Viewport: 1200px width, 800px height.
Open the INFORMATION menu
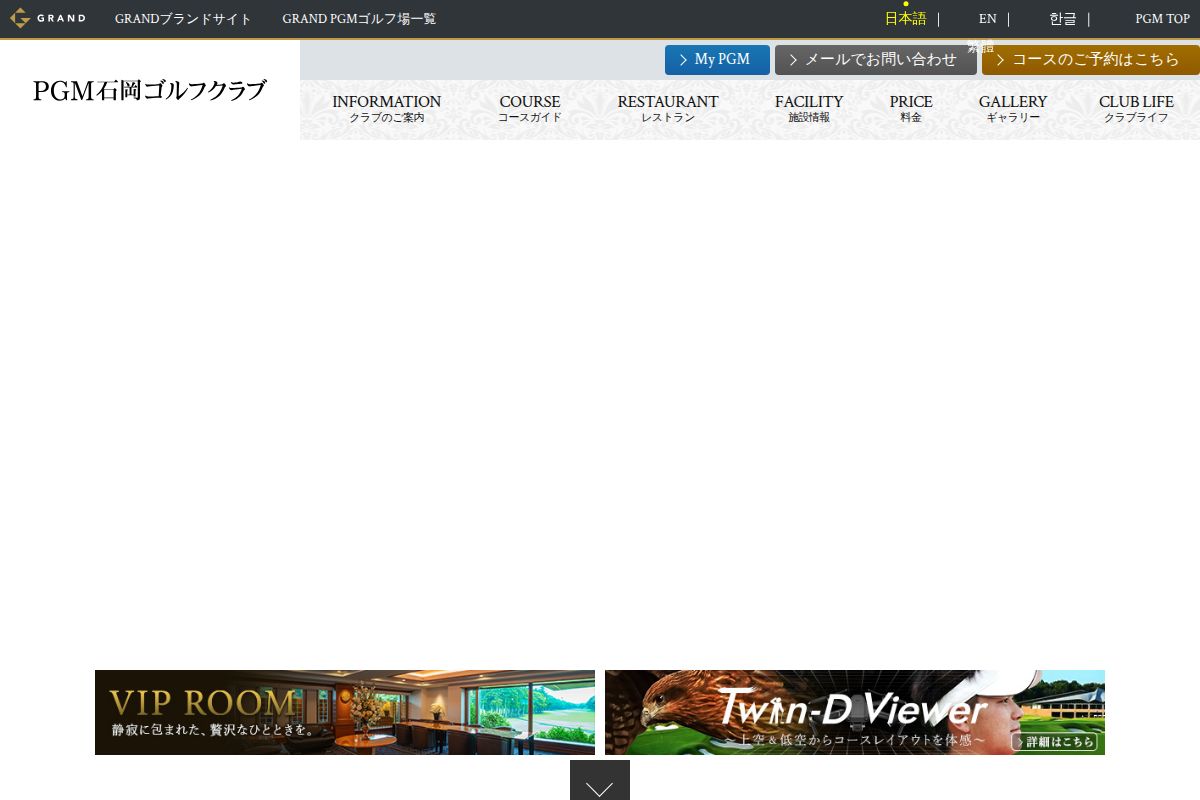pyautogui.click(x=386, y=108)
